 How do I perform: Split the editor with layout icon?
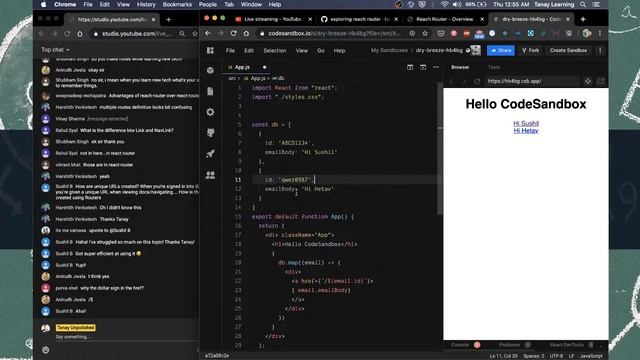[410, 67]
